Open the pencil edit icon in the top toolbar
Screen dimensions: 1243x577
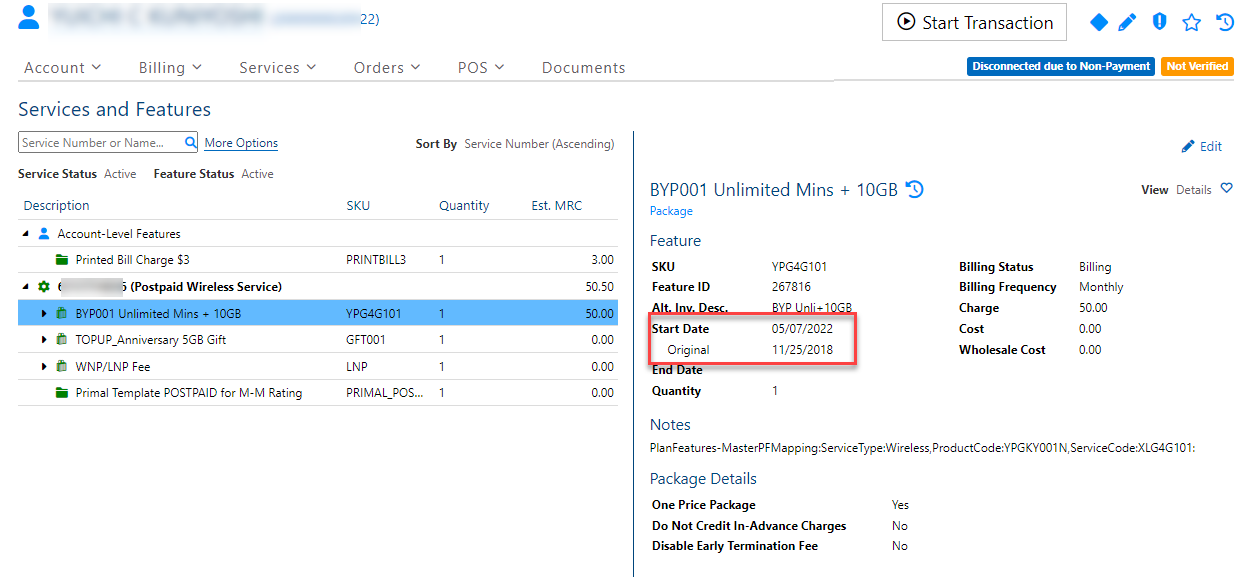1127,20
